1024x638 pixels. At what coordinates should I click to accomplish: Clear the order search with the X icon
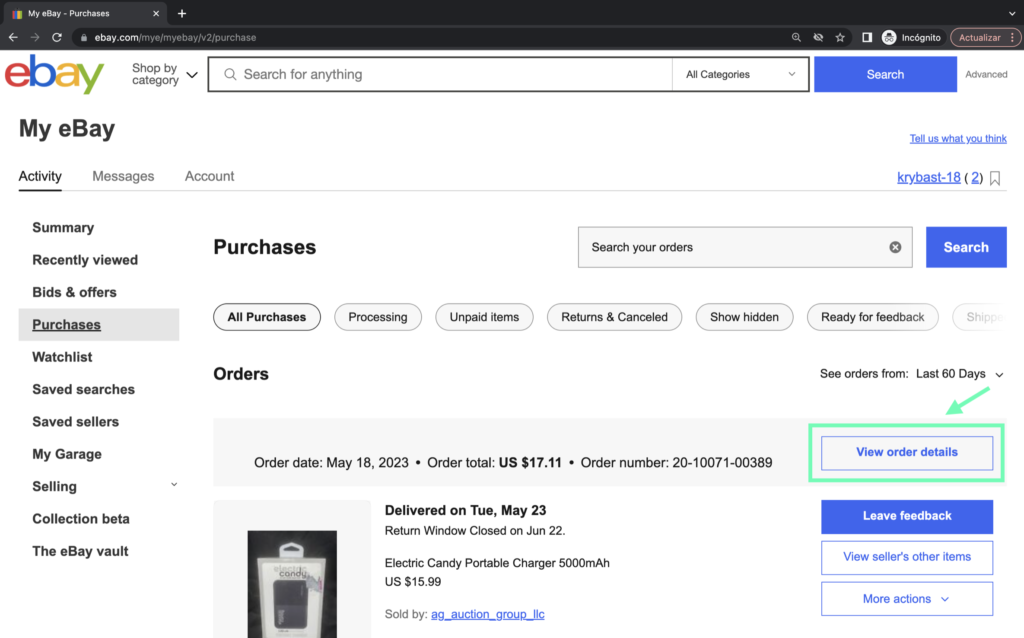pyautogui.click(x=895, y=247)
